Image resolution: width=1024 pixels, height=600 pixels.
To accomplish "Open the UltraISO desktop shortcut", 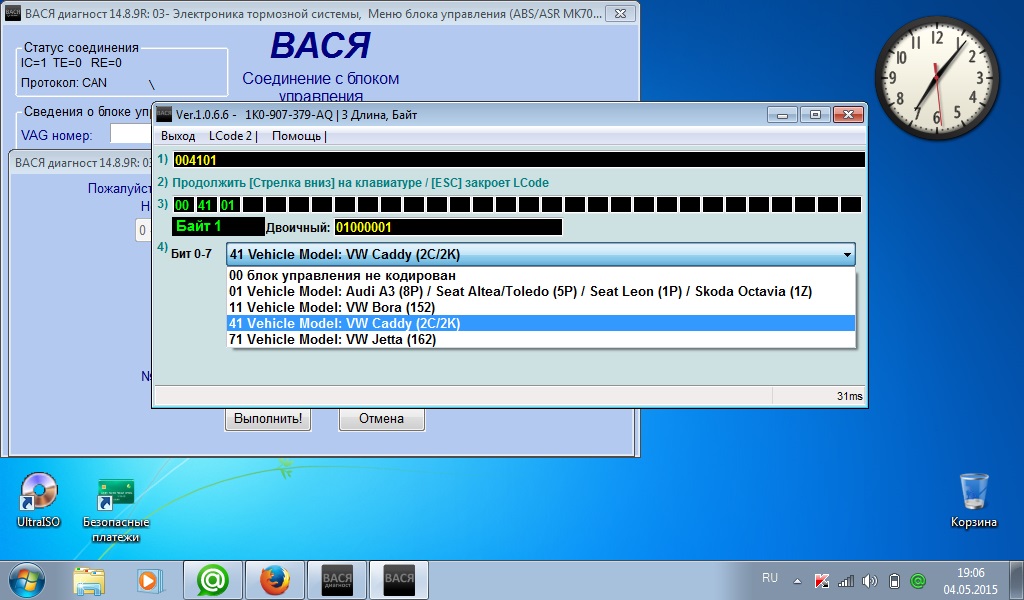I will (x=38, y=500).
